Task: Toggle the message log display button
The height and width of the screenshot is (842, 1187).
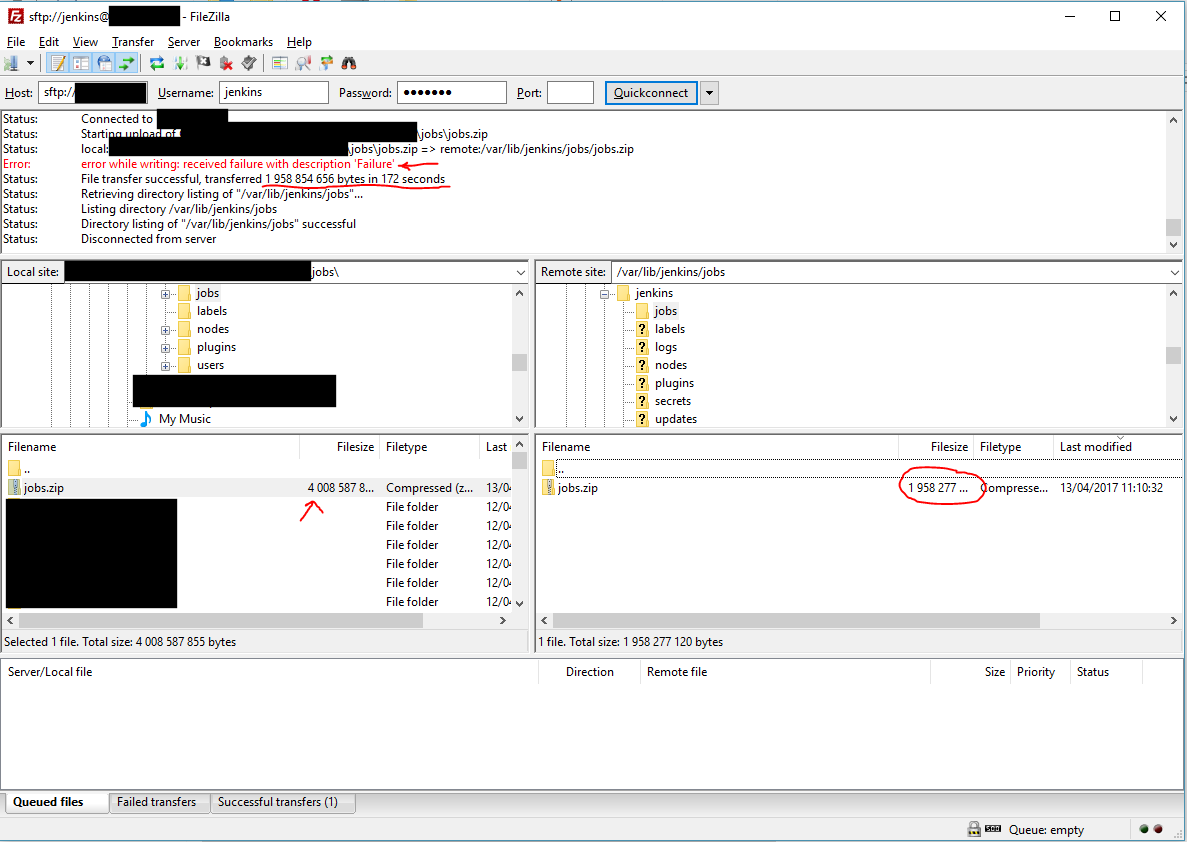Action: 58,64
